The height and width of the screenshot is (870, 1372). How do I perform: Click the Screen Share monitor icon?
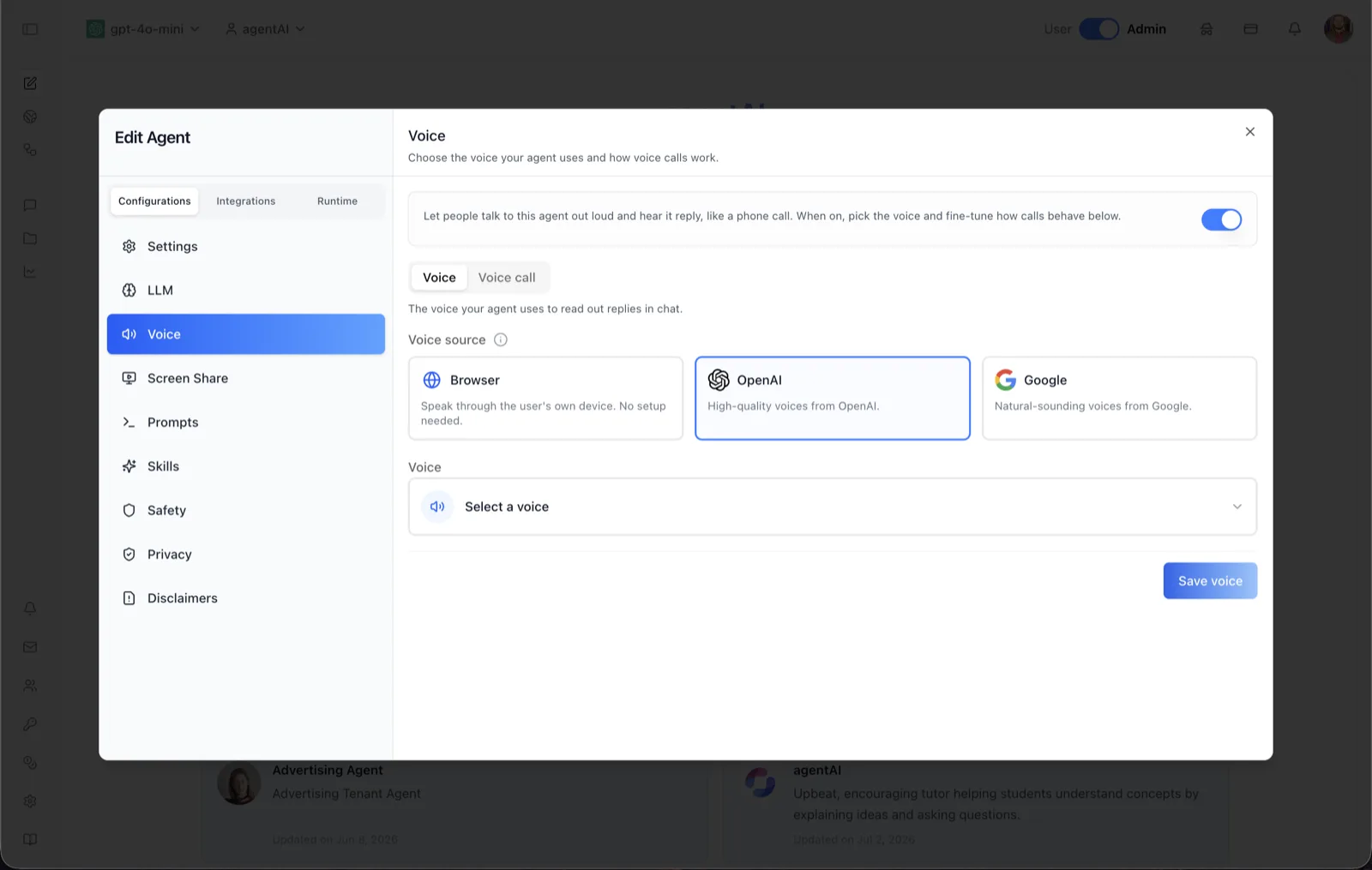tap(129, 378)
